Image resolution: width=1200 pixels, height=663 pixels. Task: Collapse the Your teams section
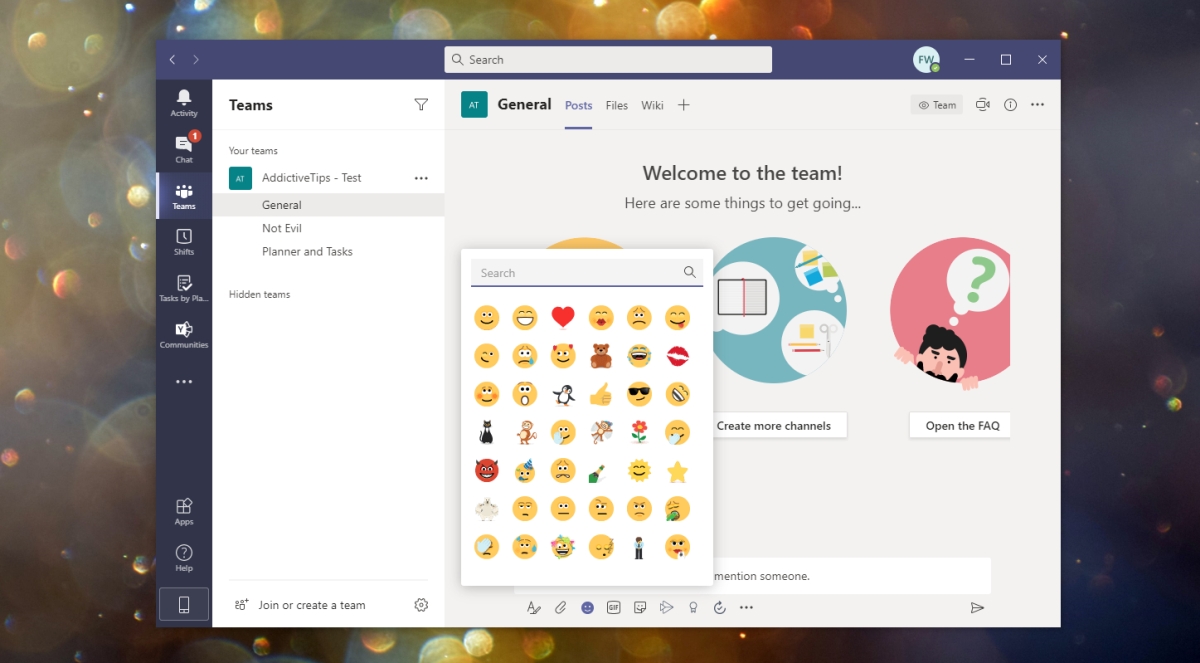pyautogui.click(x=253, y=151)
